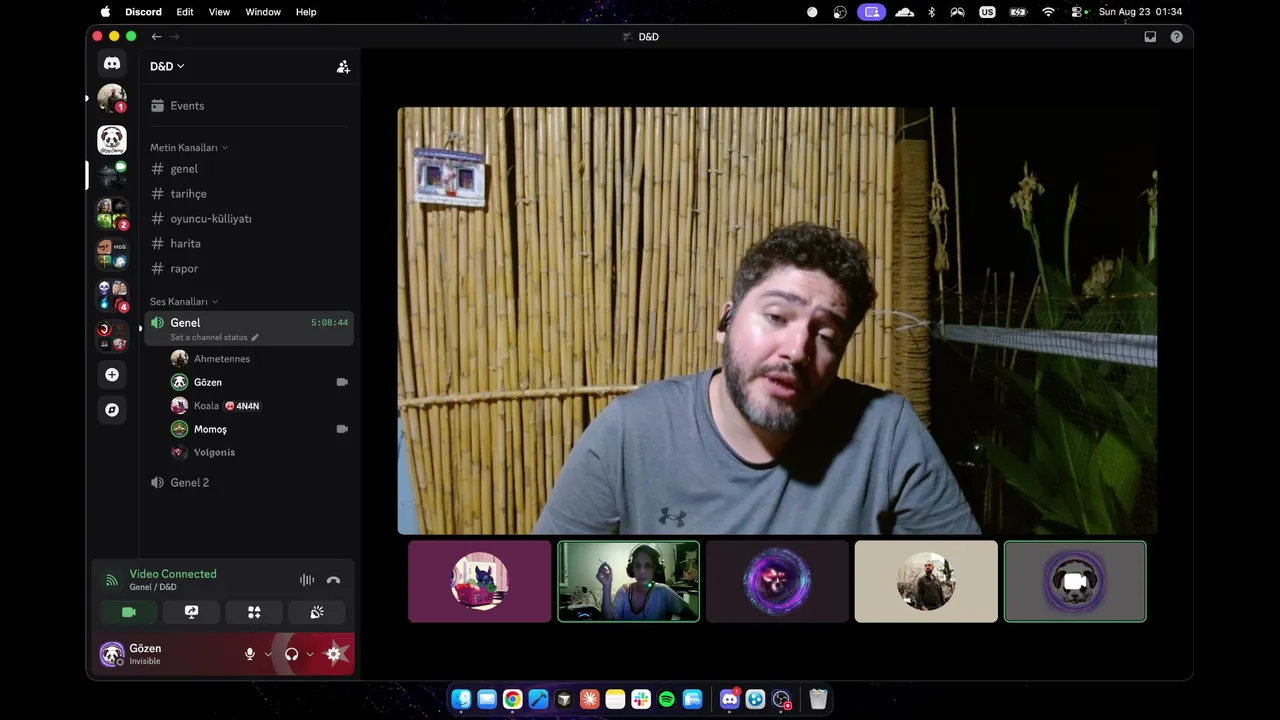Open Gözen's user avatar panel
1280x720 pixels.
[112, 654]
